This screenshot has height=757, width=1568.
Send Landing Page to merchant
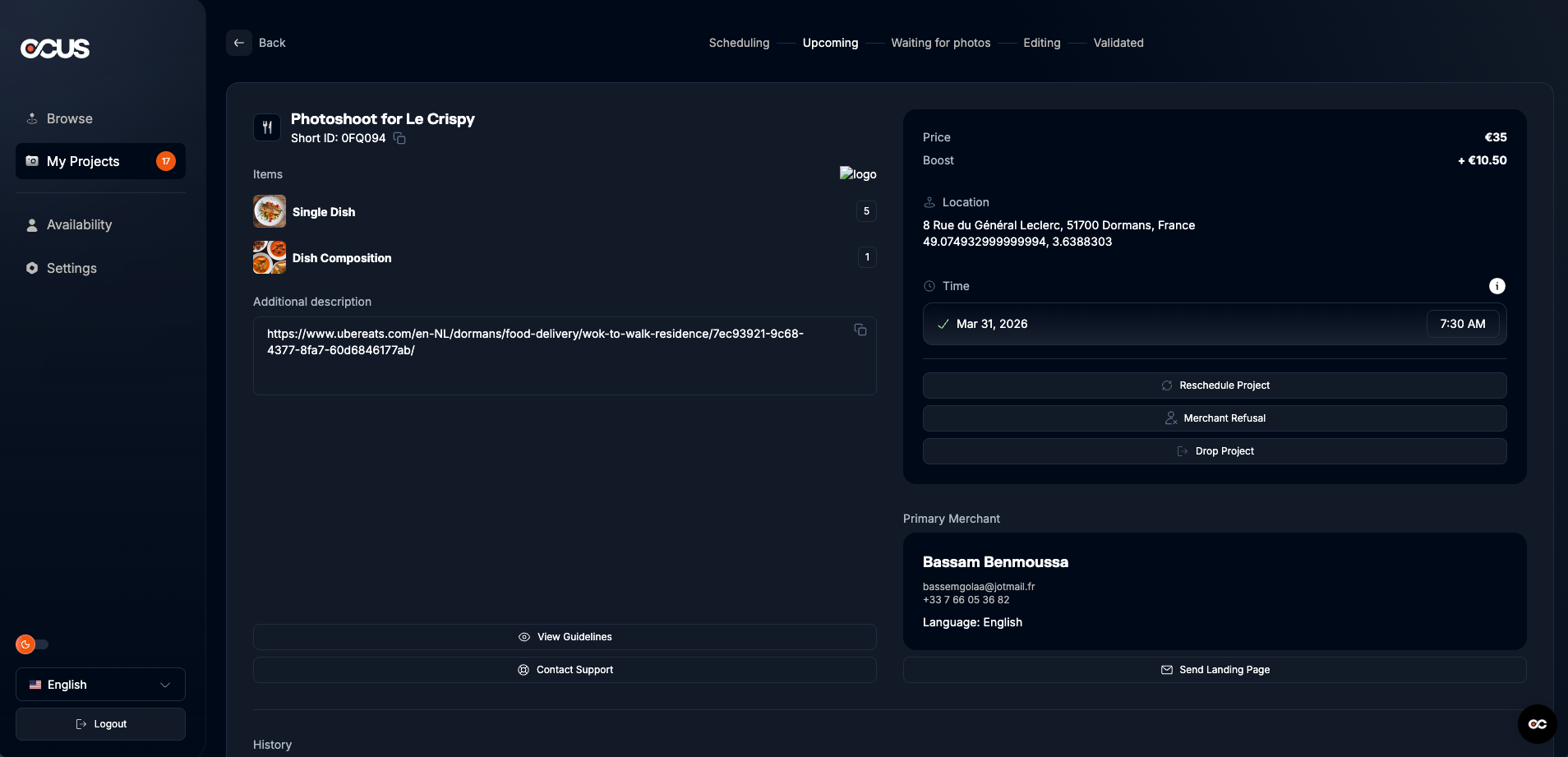click(1214, 670)
